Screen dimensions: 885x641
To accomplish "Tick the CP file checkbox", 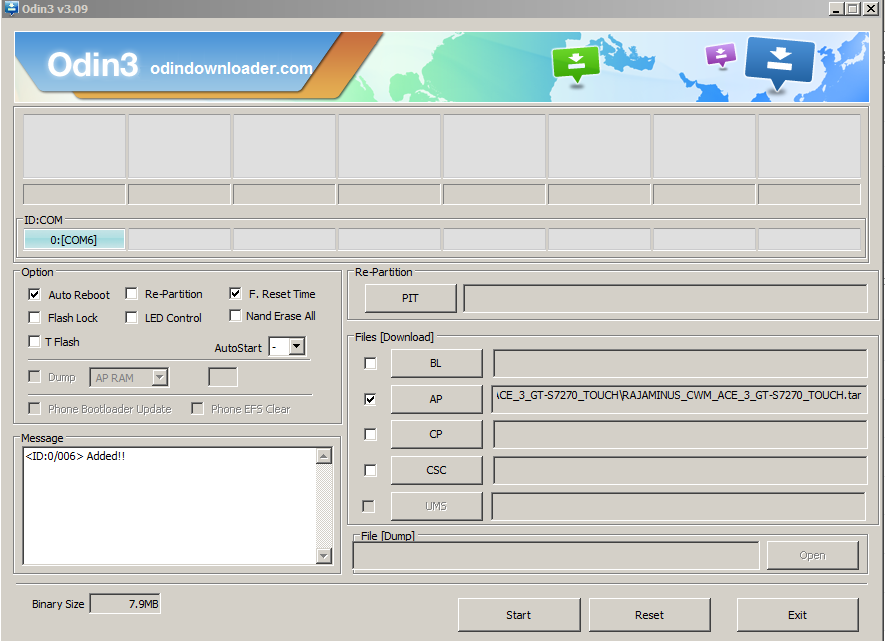I will pyautogui.click(x=370, y=434).
